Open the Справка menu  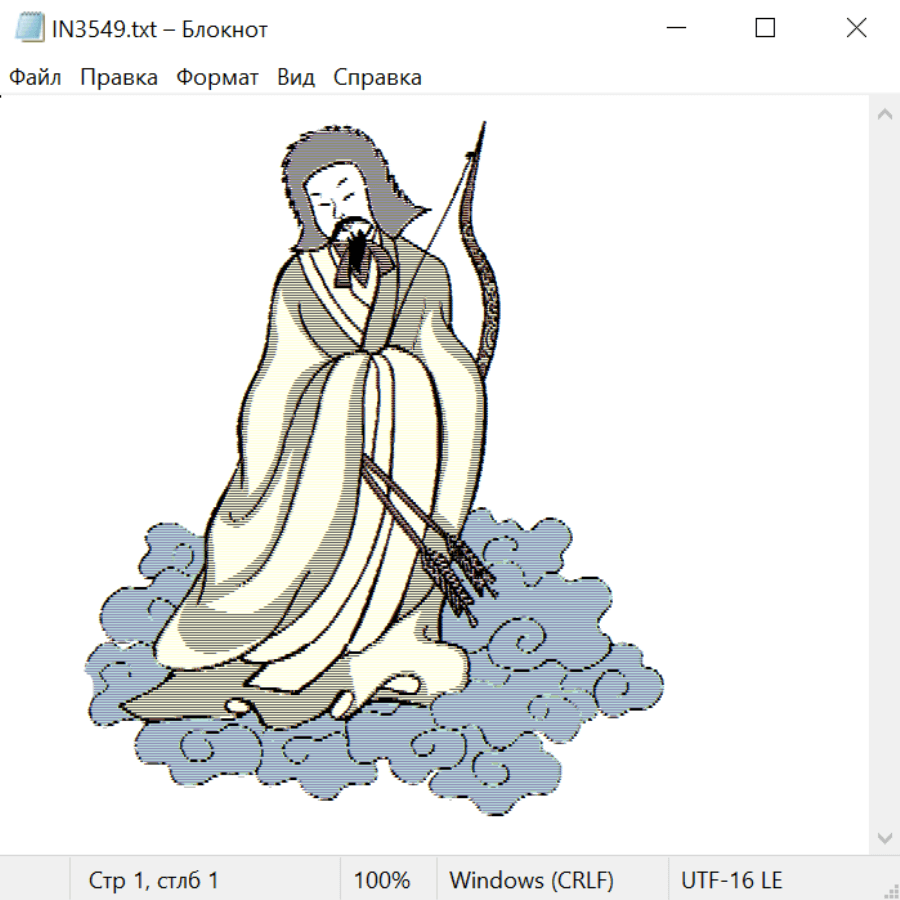[377, 78]
